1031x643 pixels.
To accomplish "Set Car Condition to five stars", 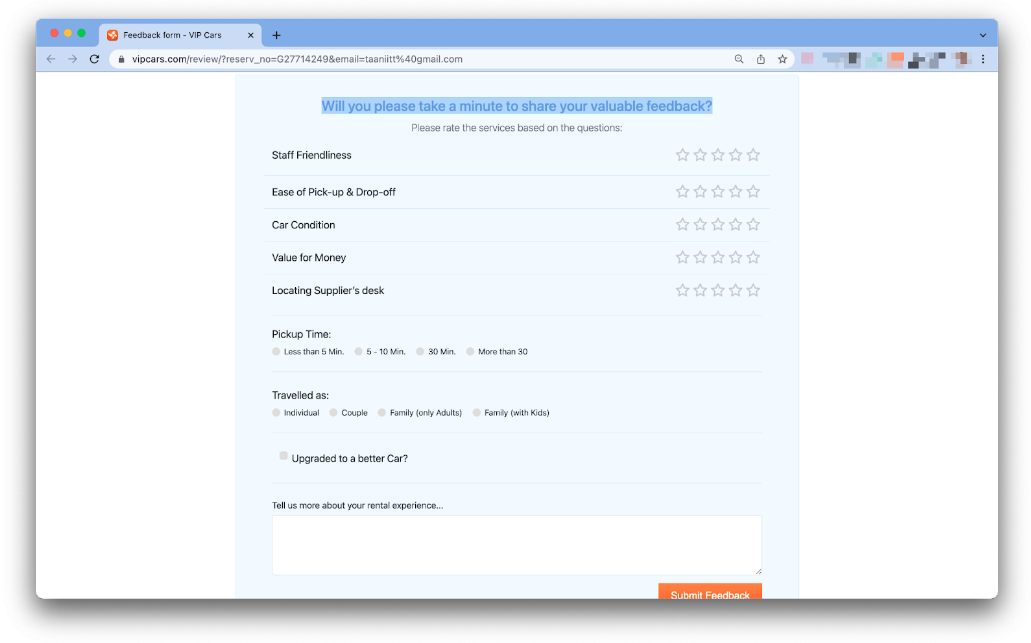I will pos(753,225).
